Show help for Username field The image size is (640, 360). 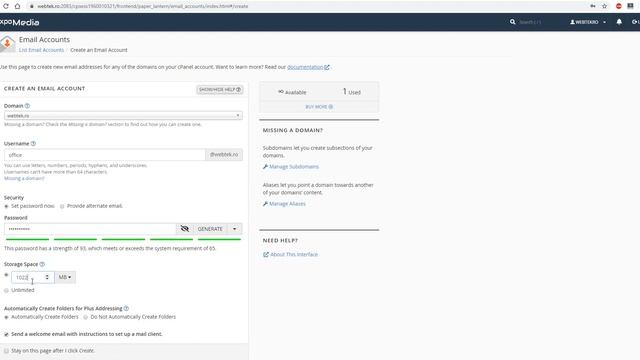pyautogui.click(x=33, y=144)
